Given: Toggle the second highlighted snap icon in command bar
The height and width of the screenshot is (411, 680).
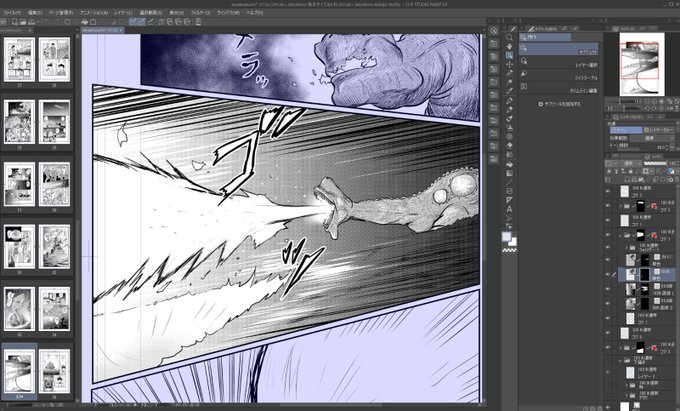Looking at the screenshot, I should [x=142, y=22].
